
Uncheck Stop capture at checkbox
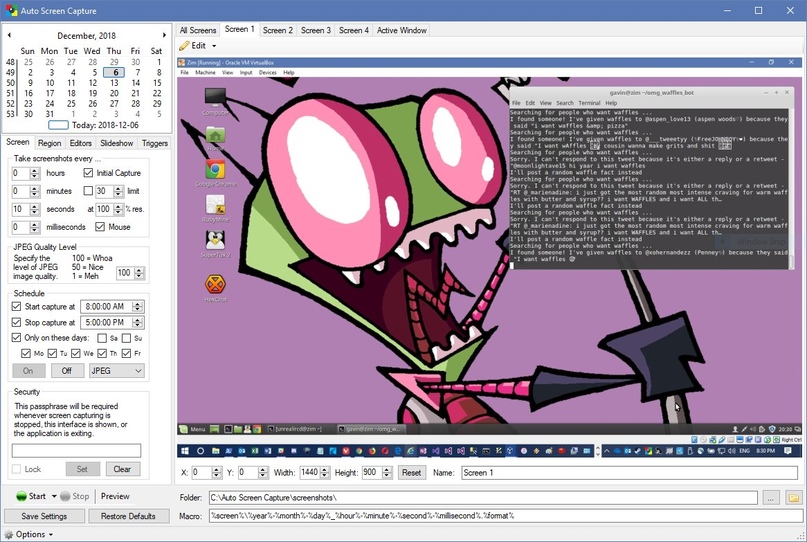click(16, 322)
